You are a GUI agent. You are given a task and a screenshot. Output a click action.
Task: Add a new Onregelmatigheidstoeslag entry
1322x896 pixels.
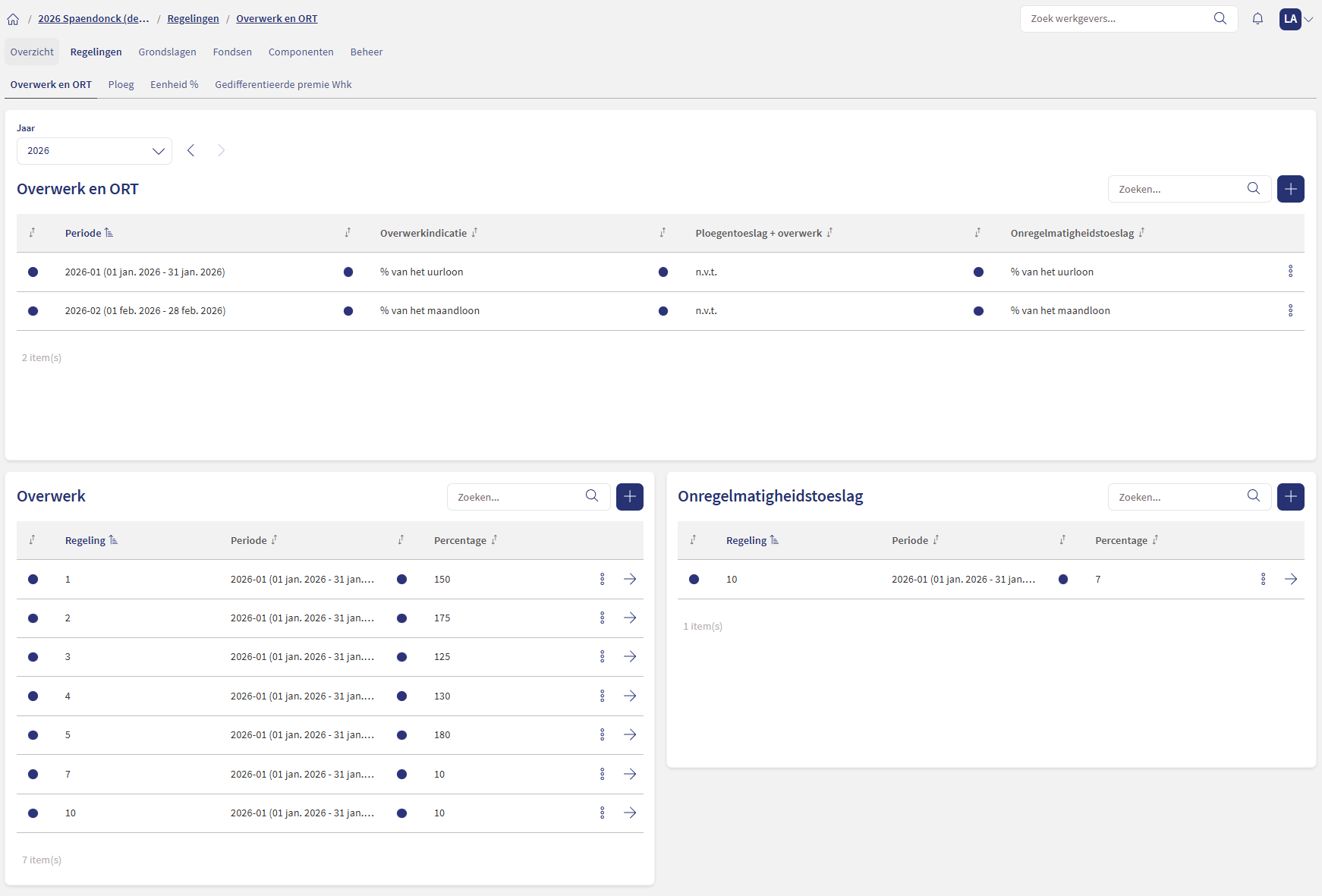pyautogui.click(x=1290, y=497)
